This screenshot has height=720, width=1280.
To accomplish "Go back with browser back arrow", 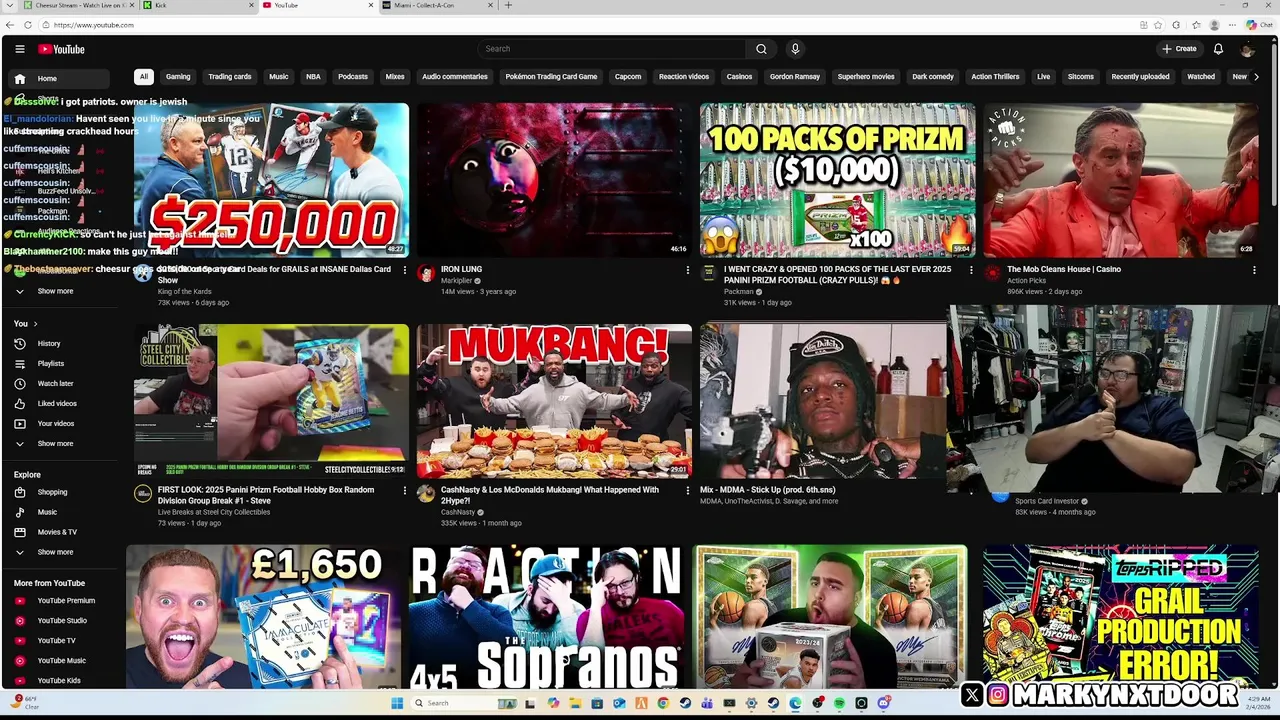I will point(9,25).
